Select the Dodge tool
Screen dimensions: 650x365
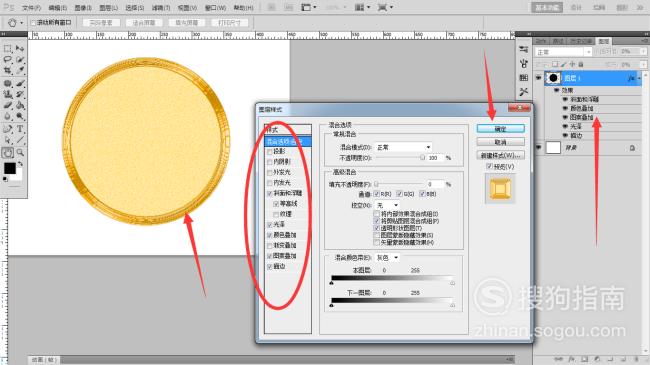[19, 117]
